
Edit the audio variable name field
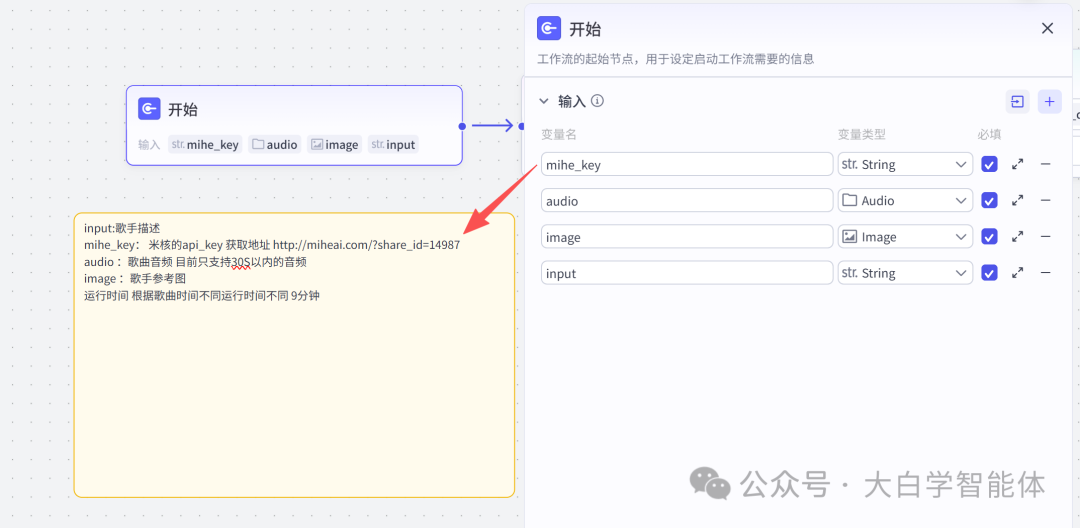[x=687, y=200]
